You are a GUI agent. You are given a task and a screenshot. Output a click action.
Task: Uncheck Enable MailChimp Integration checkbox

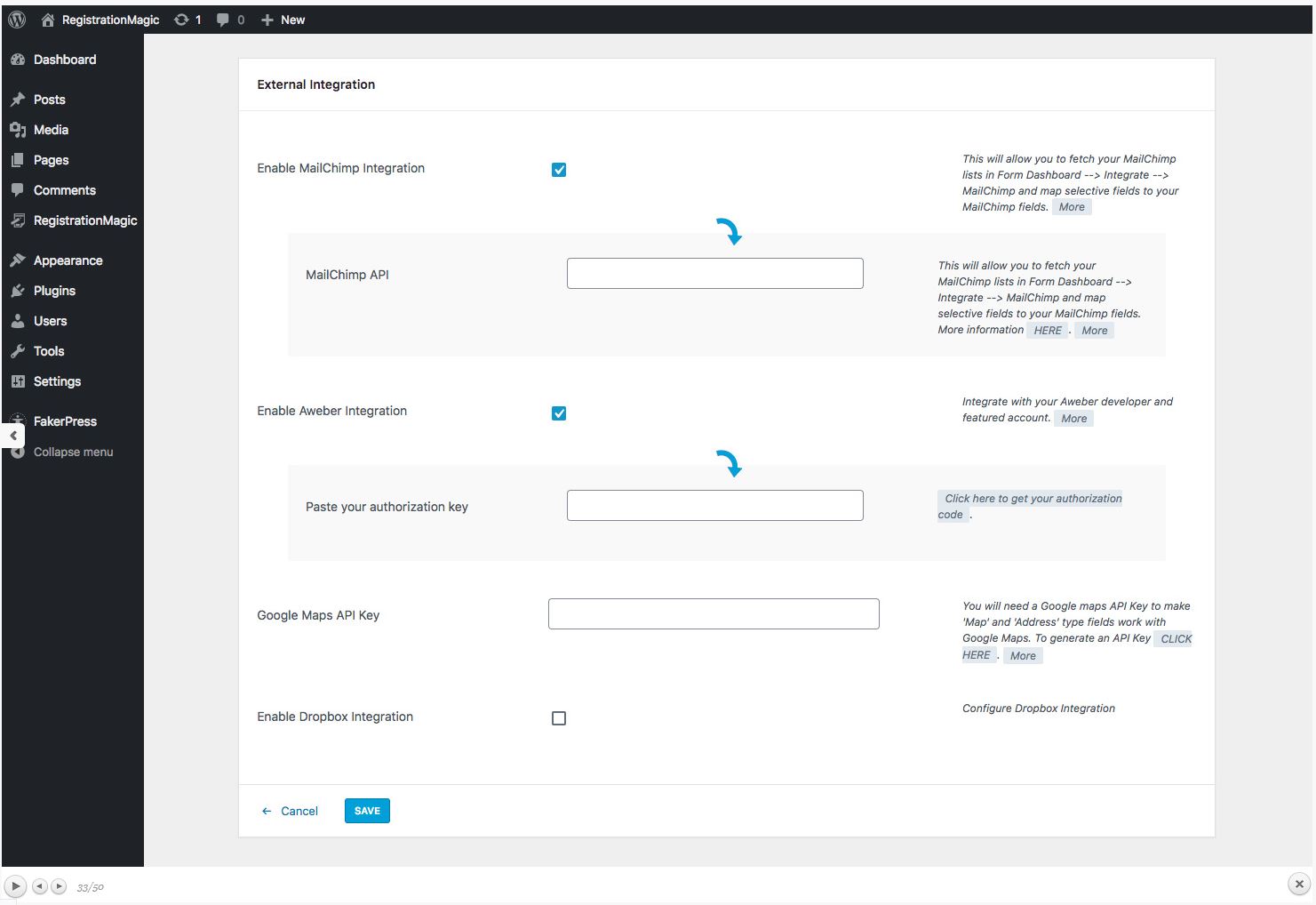(x=559, y=170)
